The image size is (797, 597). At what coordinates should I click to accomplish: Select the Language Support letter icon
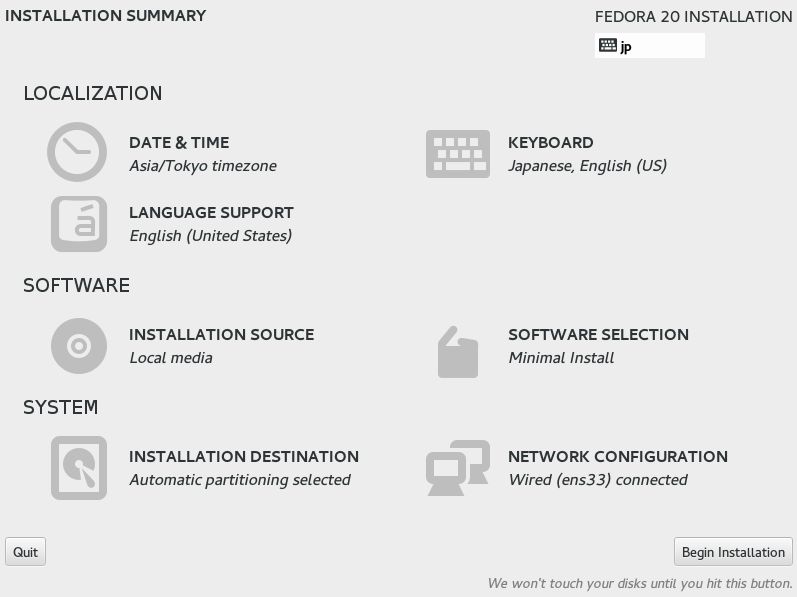coord(79,224)
